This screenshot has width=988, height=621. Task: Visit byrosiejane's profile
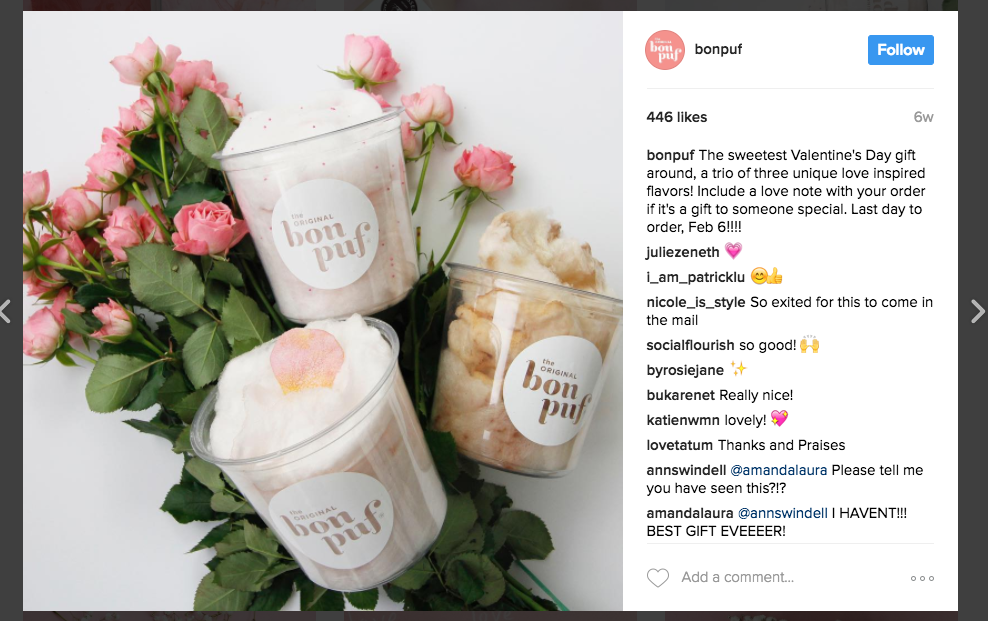click(685, 370)
